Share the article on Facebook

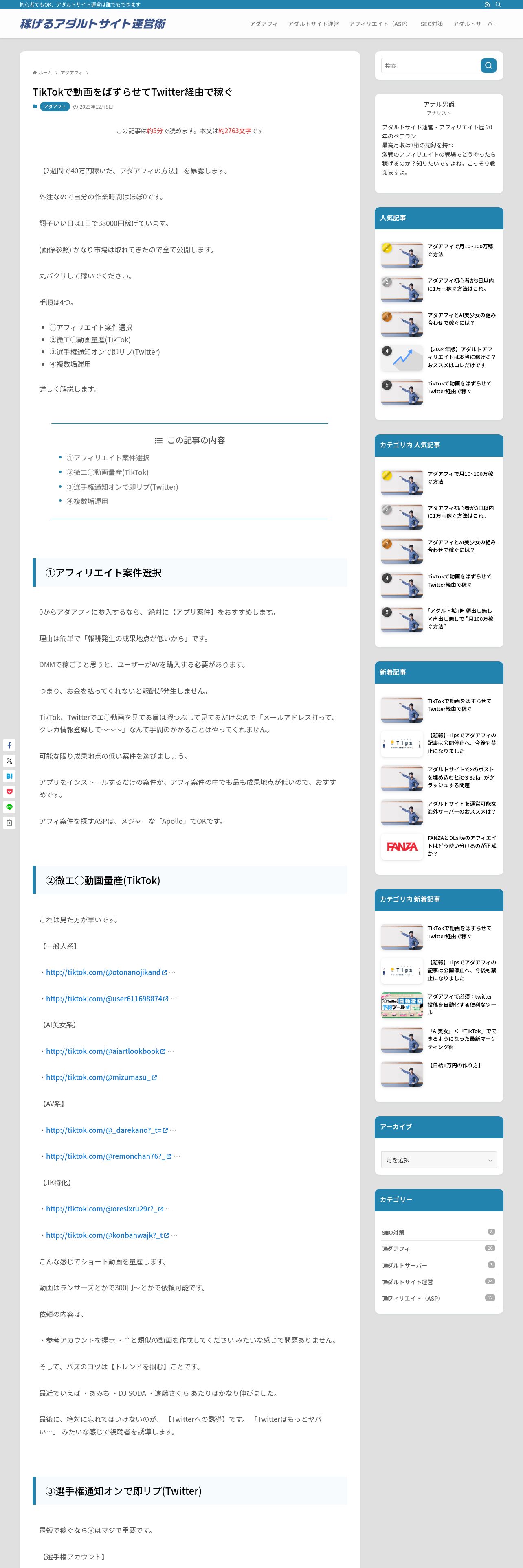[9, 745]
